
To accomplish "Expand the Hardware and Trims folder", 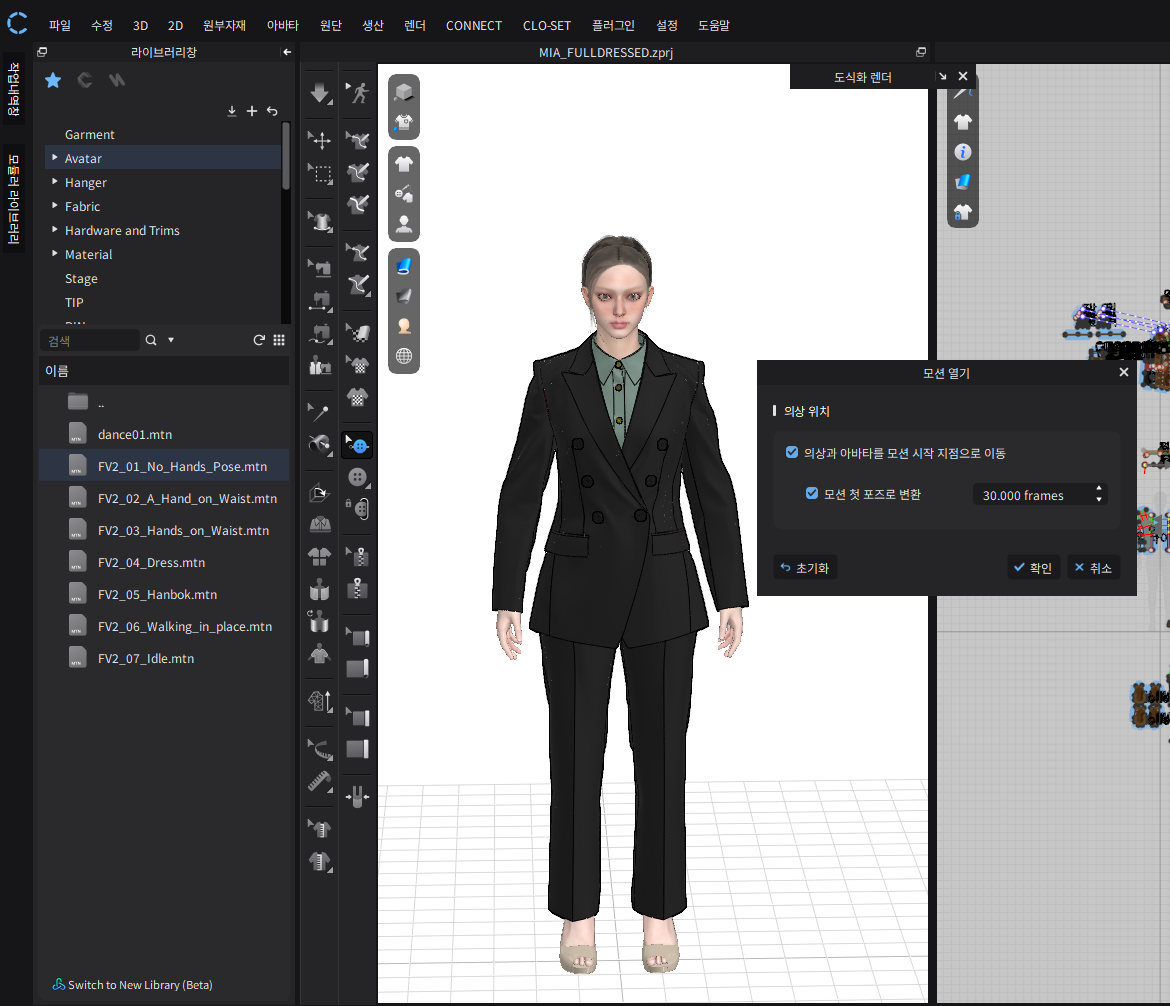I will click(x=55, y=230).
